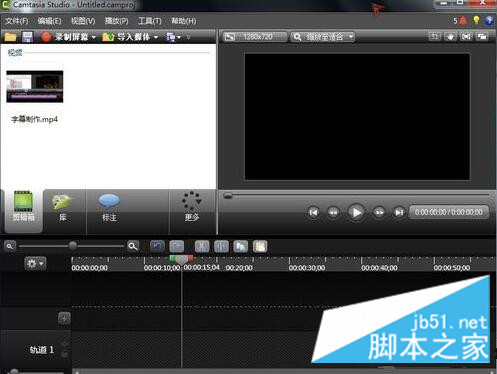The width and height of the screenshot is (497, 374).
Task: Jump to previous clip button
Action: [313, 212]
